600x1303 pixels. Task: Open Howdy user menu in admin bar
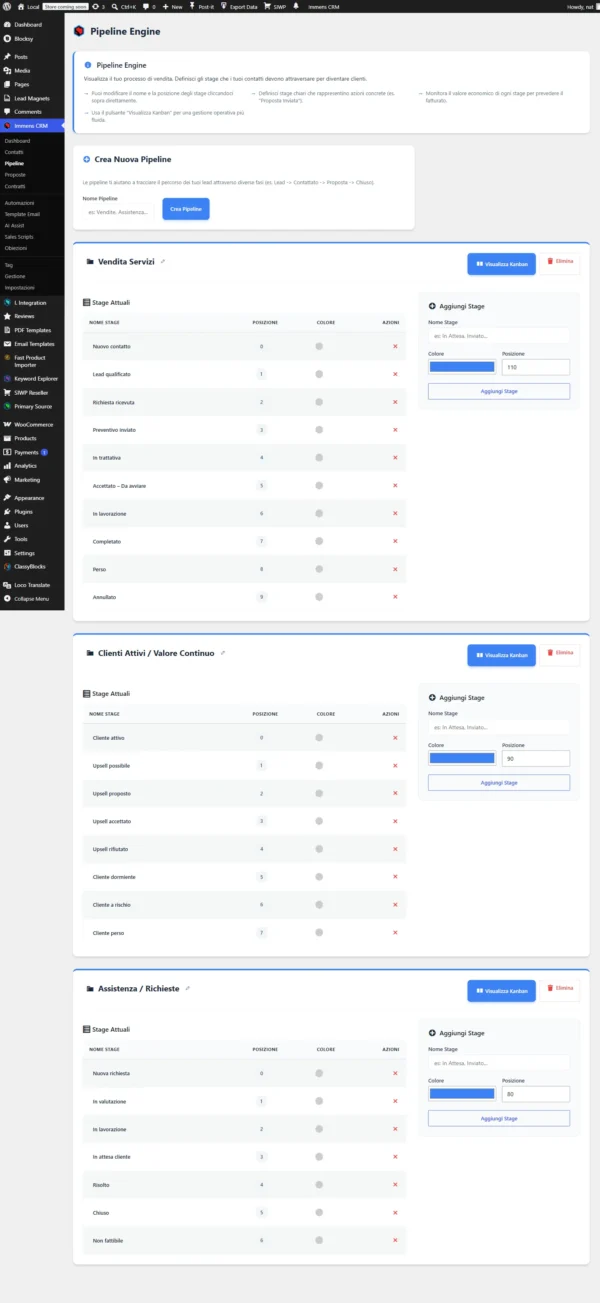click(x=581, y=6)
